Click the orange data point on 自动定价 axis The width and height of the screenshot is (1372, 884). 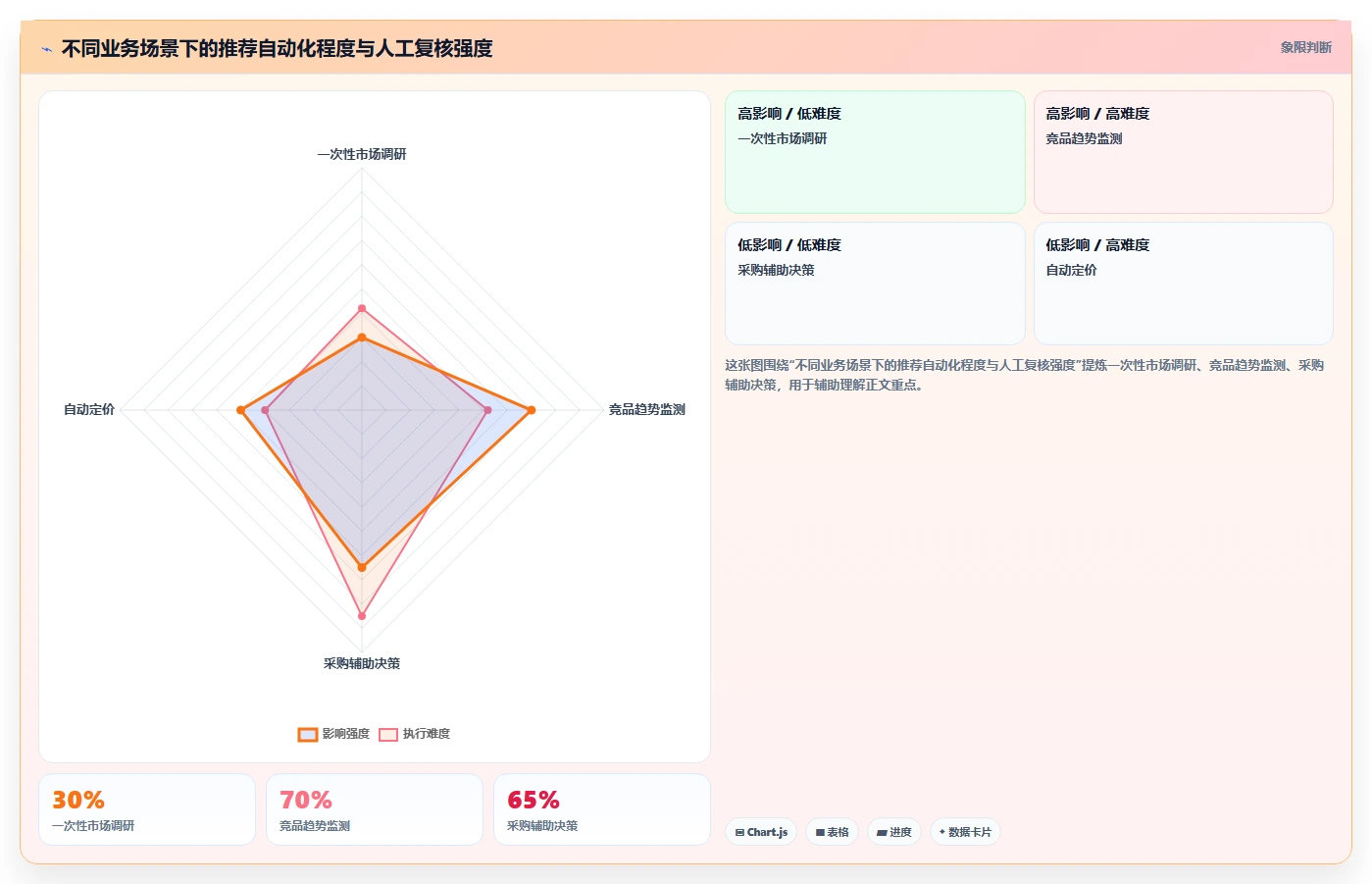coord(240,410)
